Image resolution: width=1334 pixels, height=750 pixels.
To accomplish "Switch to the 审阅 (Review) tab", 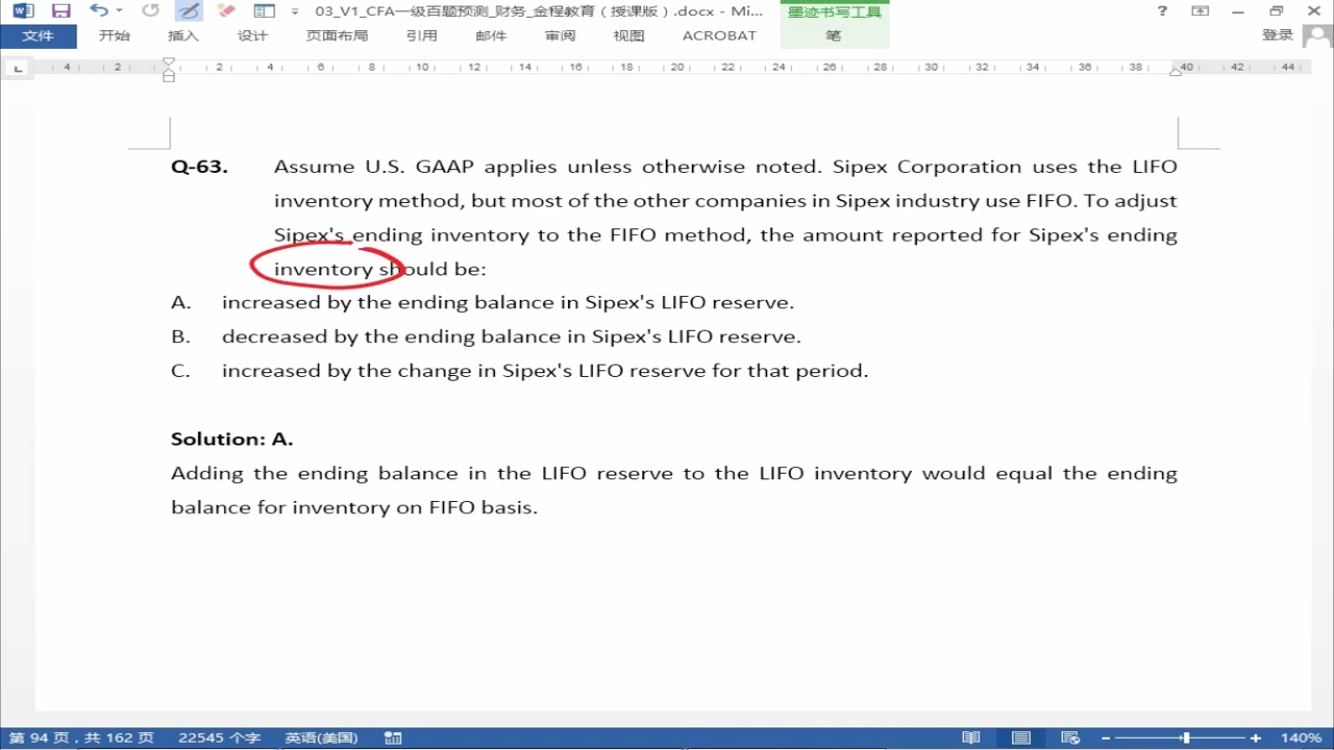I will 560,36.
